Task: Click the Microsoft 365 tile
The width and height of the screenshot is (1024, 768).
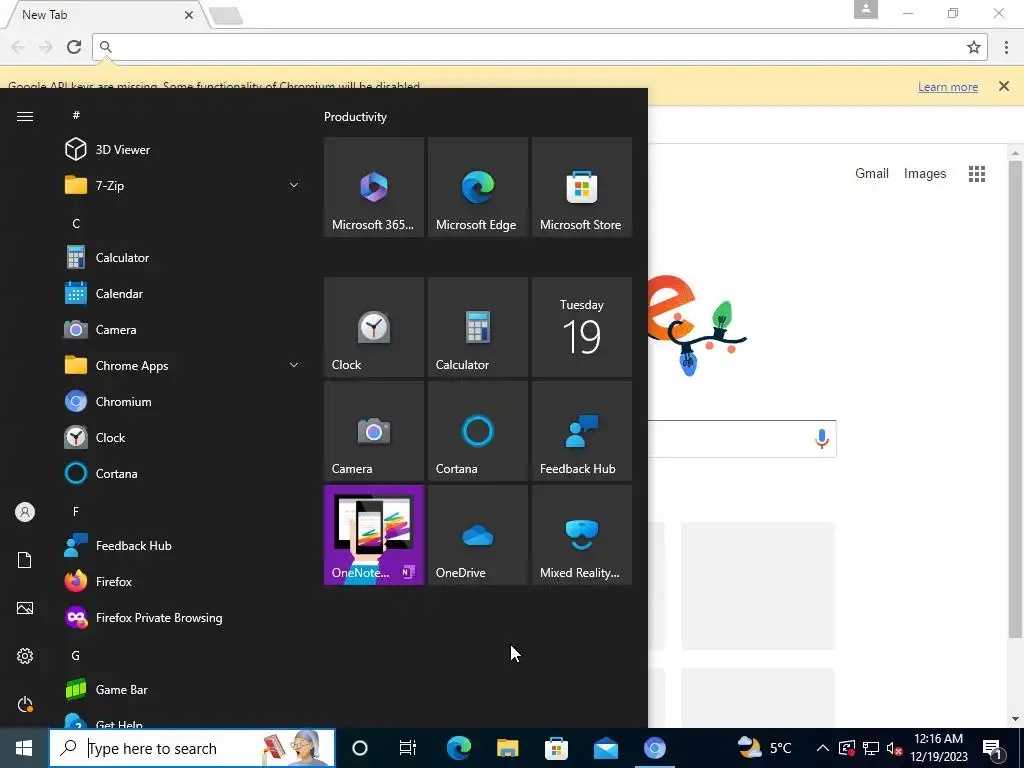Action: (374, 187)
